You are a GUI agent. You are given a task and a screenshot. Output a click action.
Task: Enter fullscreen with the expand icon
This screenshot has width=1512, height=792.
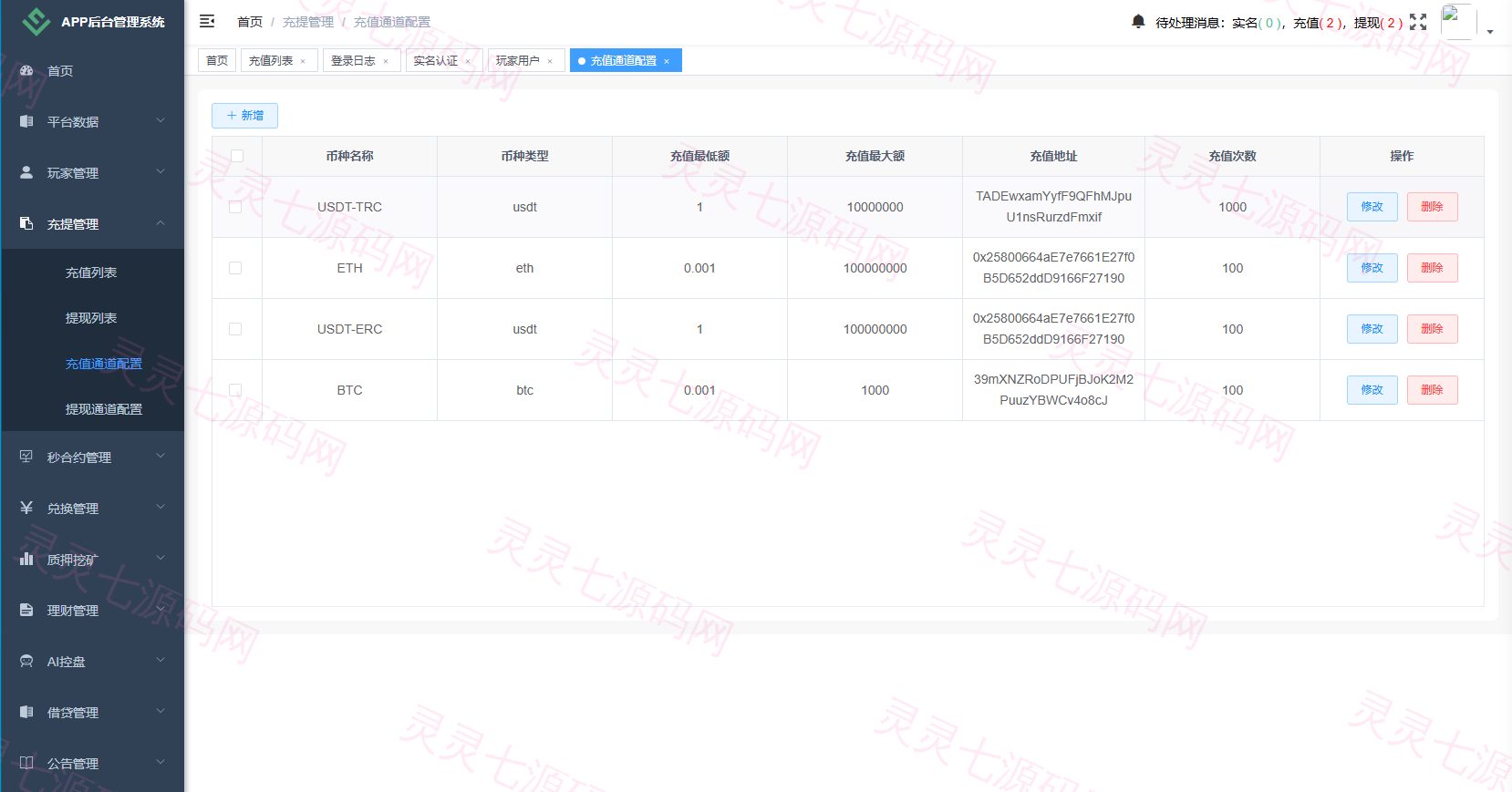coord(1418,22)
